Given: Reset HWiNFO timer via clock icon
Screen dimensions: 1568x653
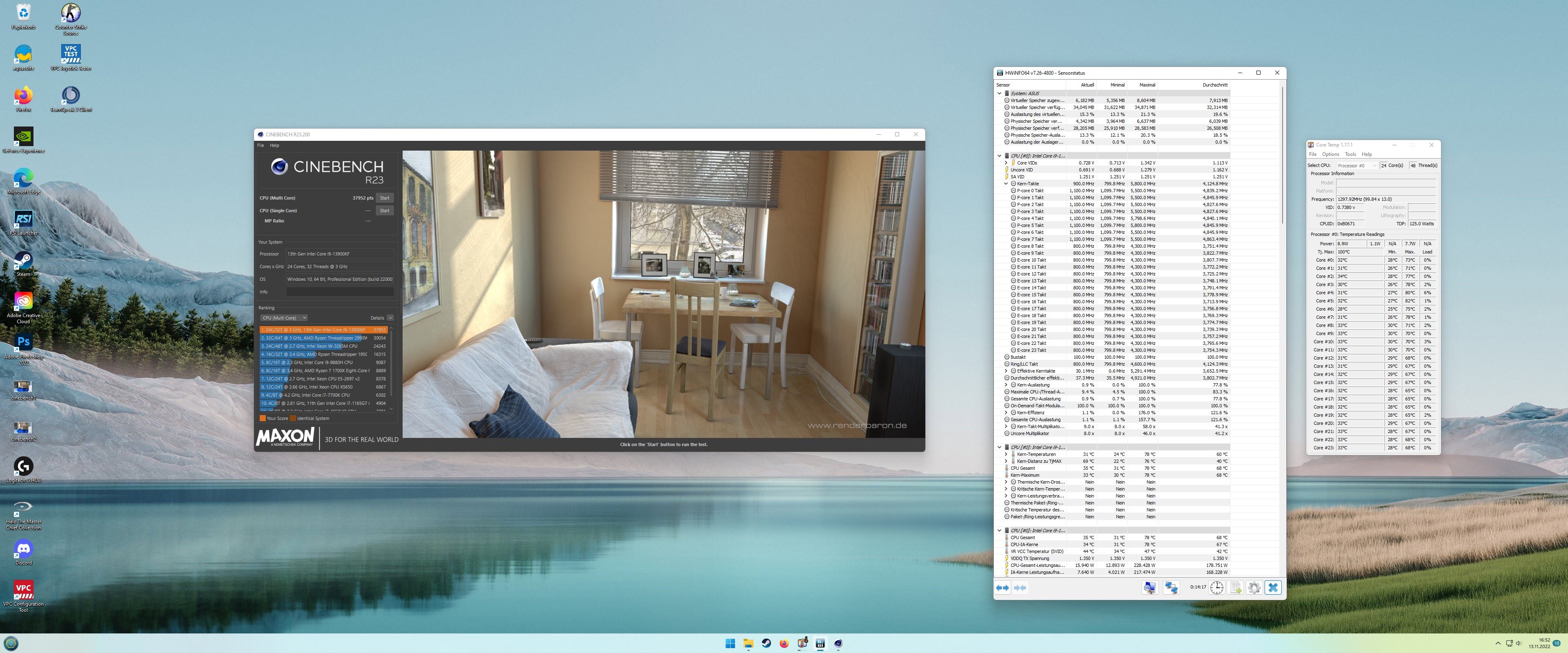Looking at the screenshot, I should tap(1216, 587).
